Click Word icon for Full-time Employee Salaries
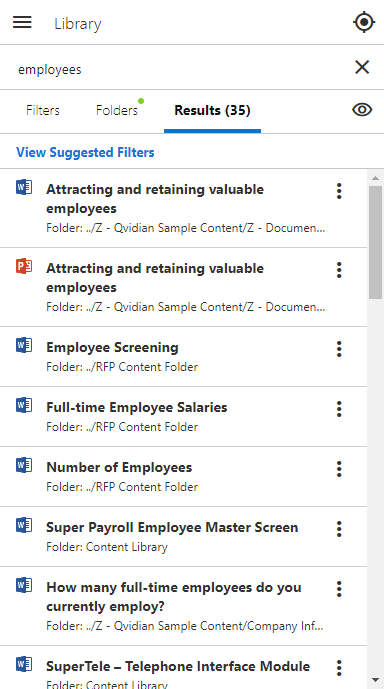Viewport: 384px width, 689px height. pyautogui.click(x=24, y=405)
